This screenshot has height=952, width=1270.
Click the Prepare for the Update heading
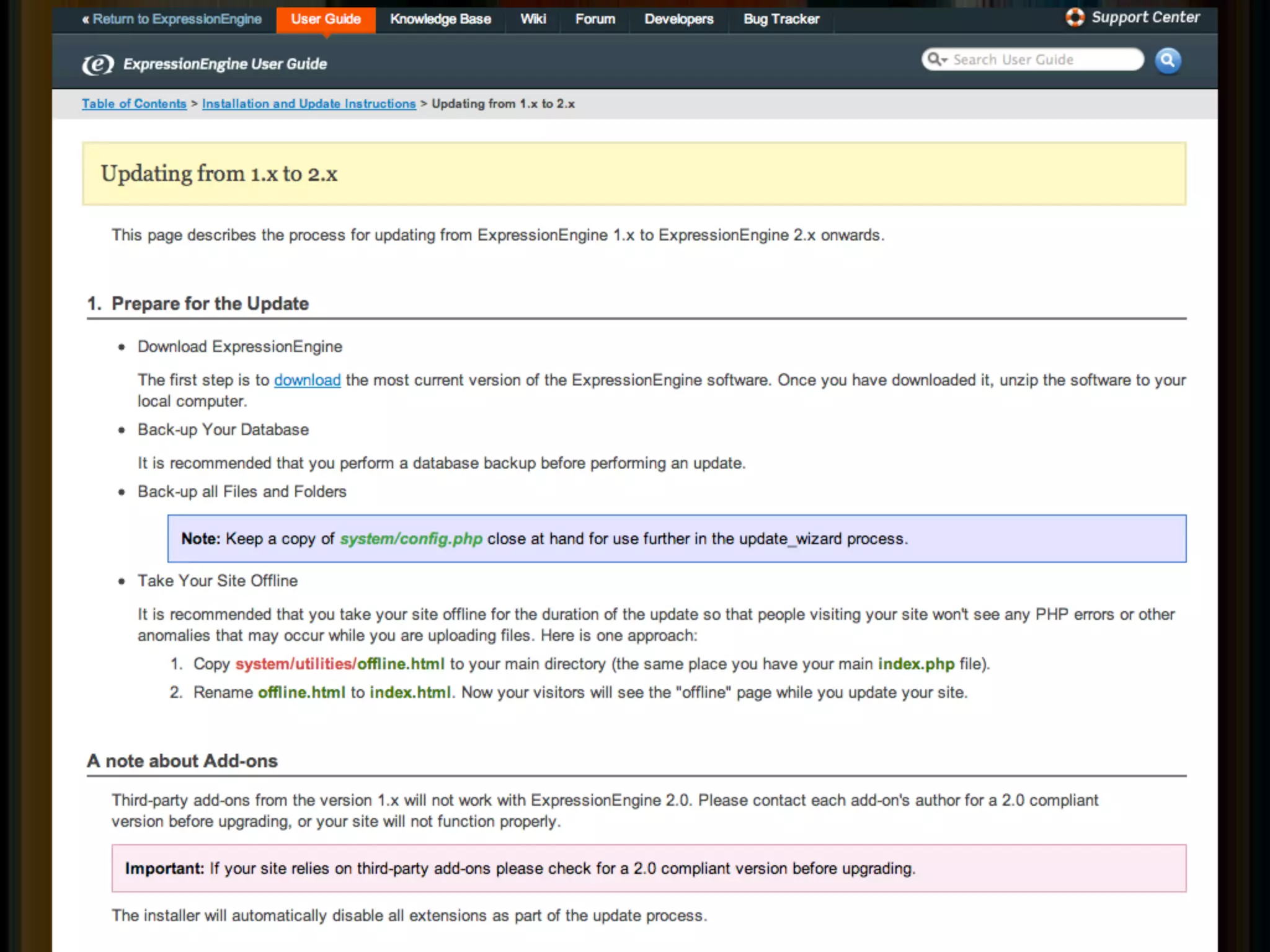tap(210, 303)
